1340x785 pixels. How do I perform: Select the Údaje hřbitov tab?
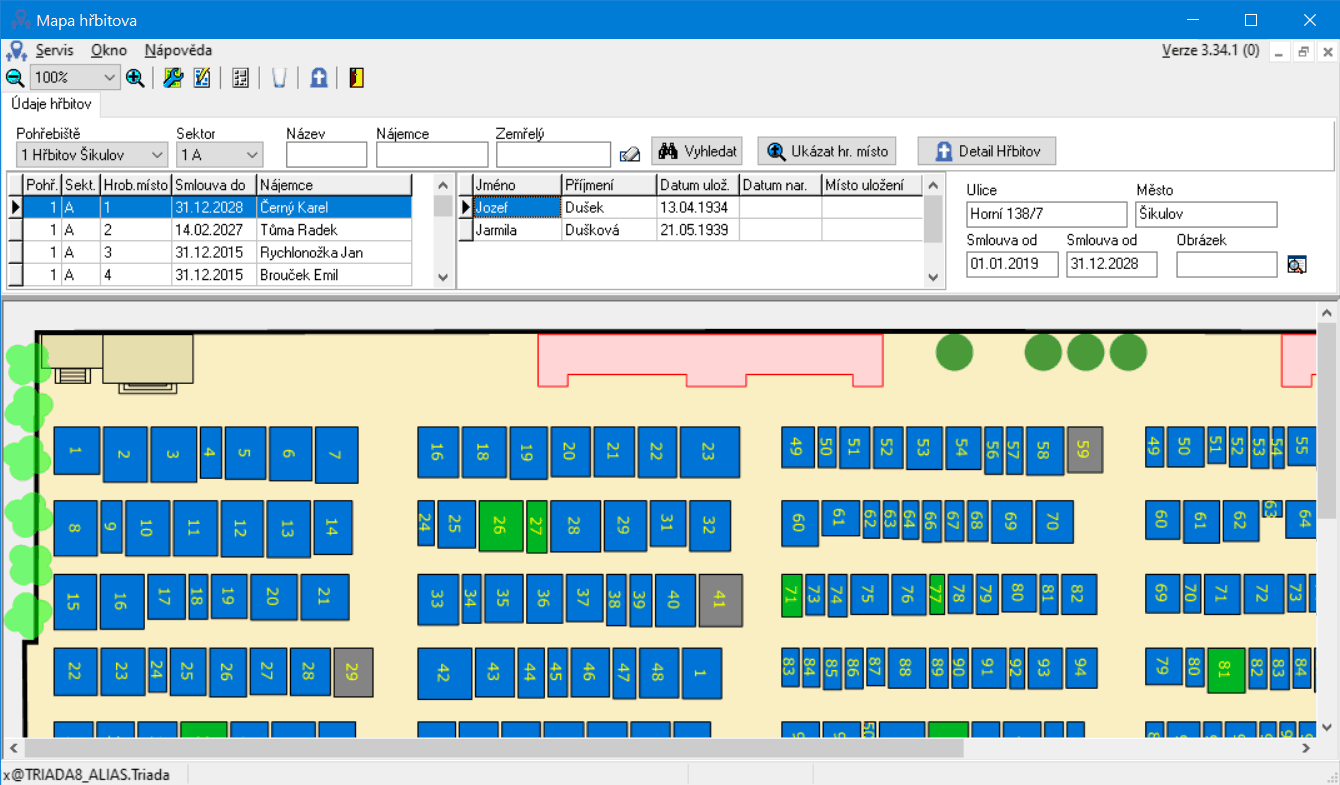tap(51, 104)
